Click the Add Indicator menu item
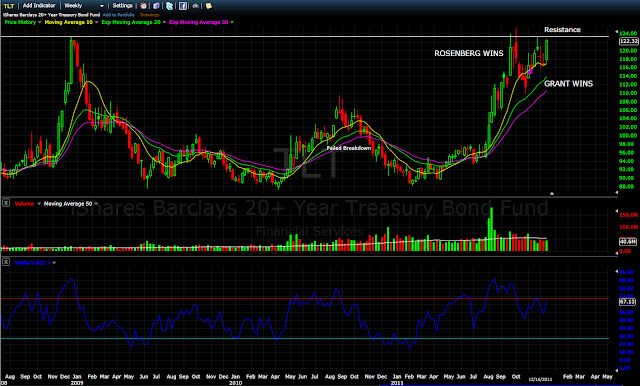The width and height of the screenshot is (640, 386). click(39, 6)
